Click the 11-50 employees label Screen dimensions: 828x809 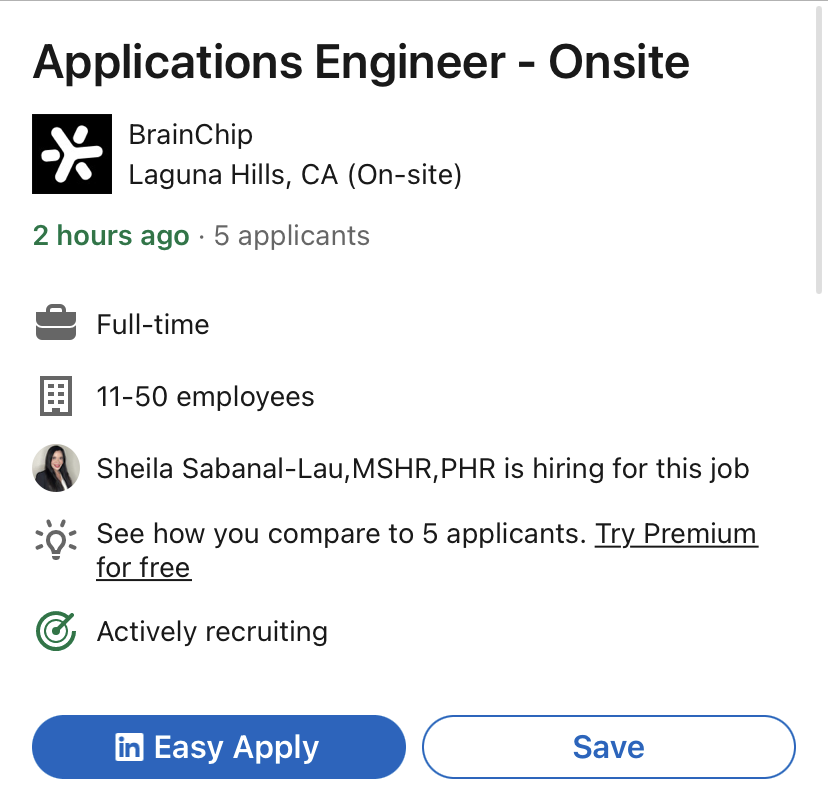205,397
